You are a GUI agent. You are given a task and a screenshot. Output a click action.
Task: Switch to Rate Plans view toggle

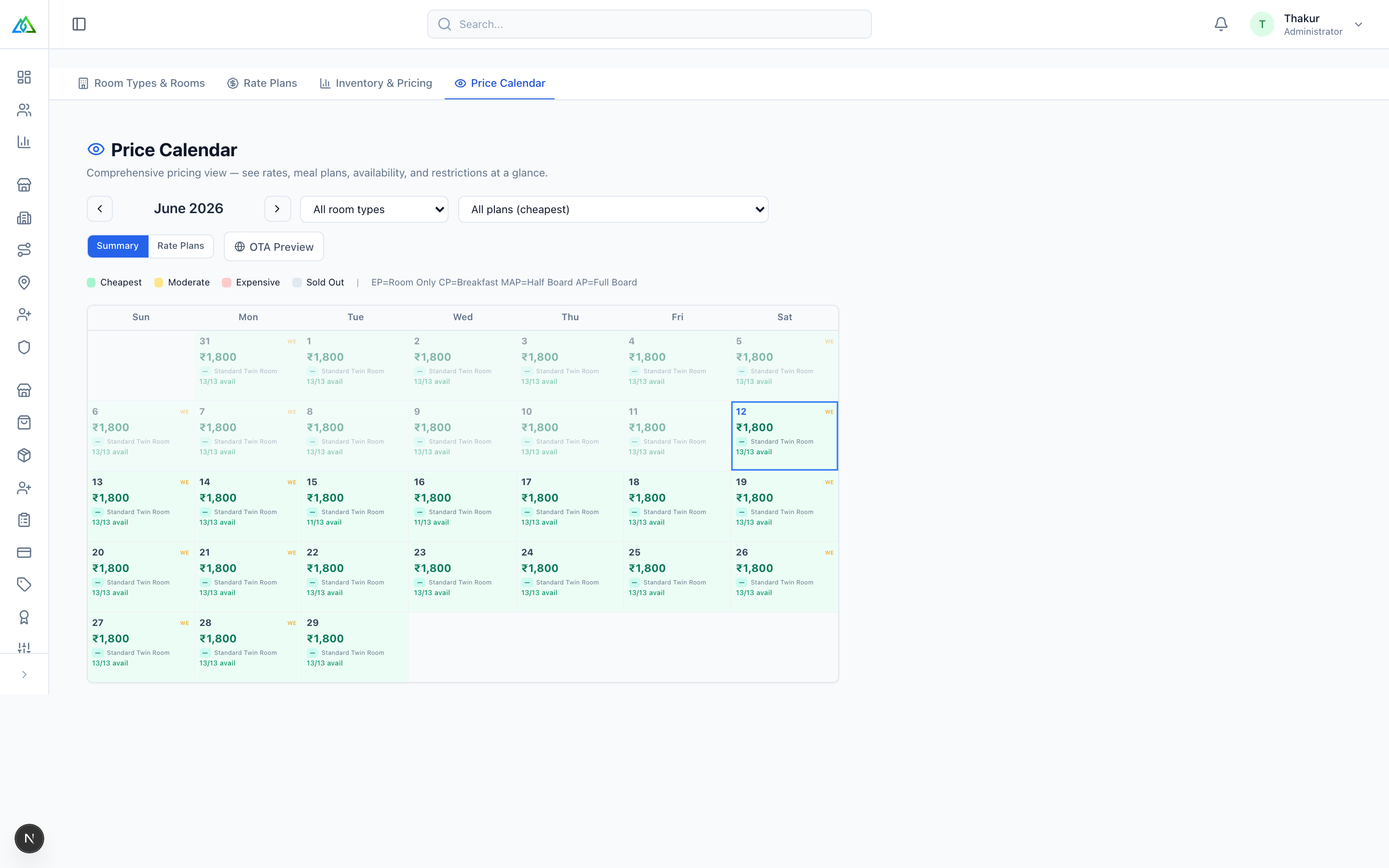[x=181, y=246]
